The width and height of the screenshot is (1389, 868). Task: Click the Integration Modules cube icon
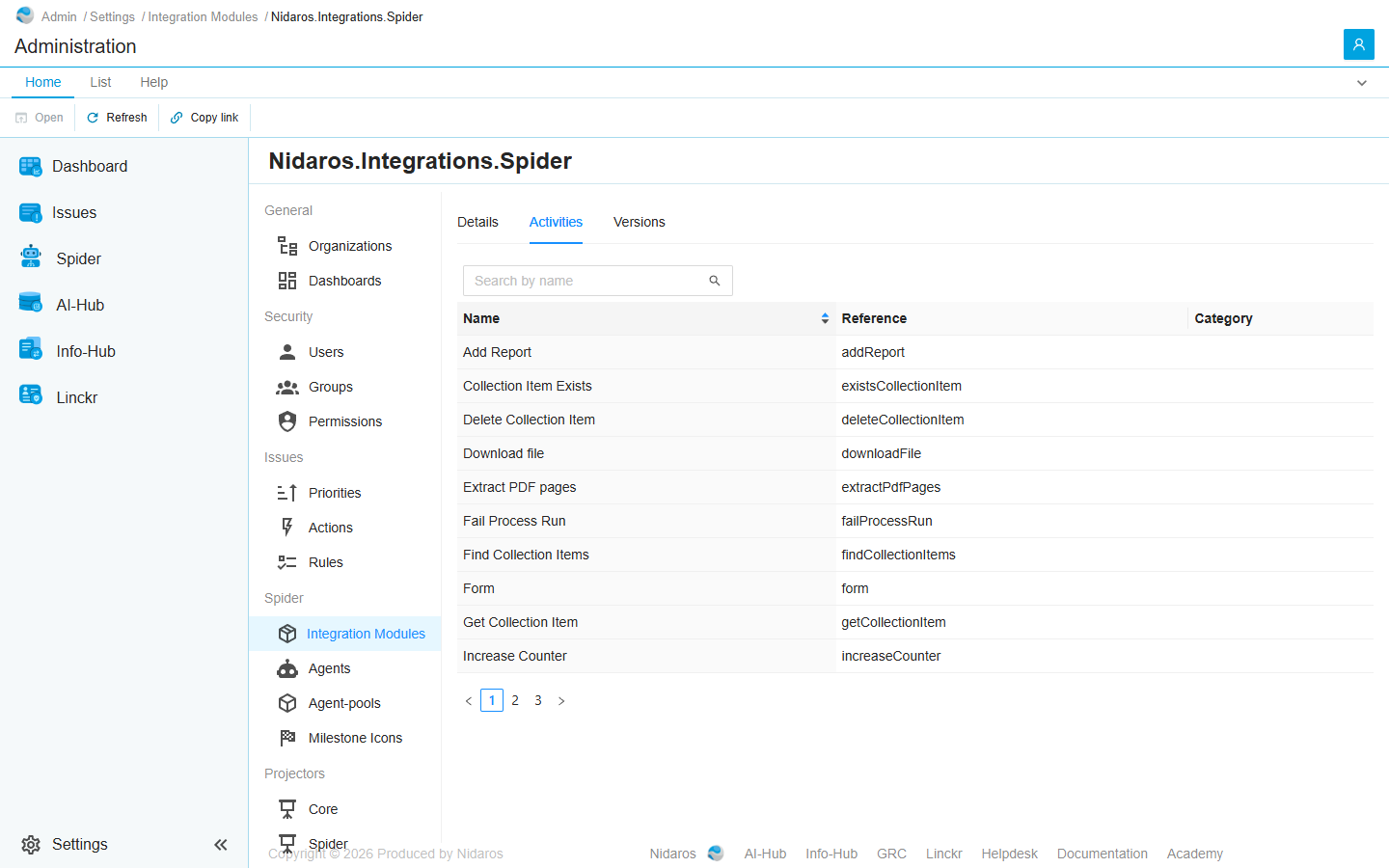click(287, 634)
